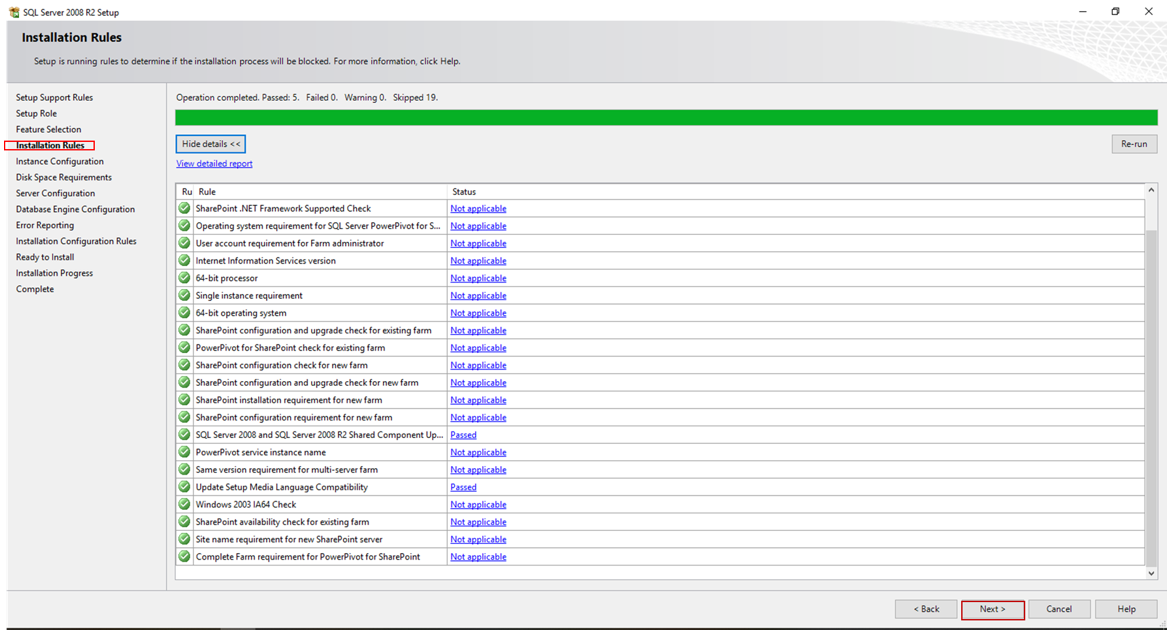Go to next step with Next button
This screenshot has height=630, width=1174.
(992, 609)
